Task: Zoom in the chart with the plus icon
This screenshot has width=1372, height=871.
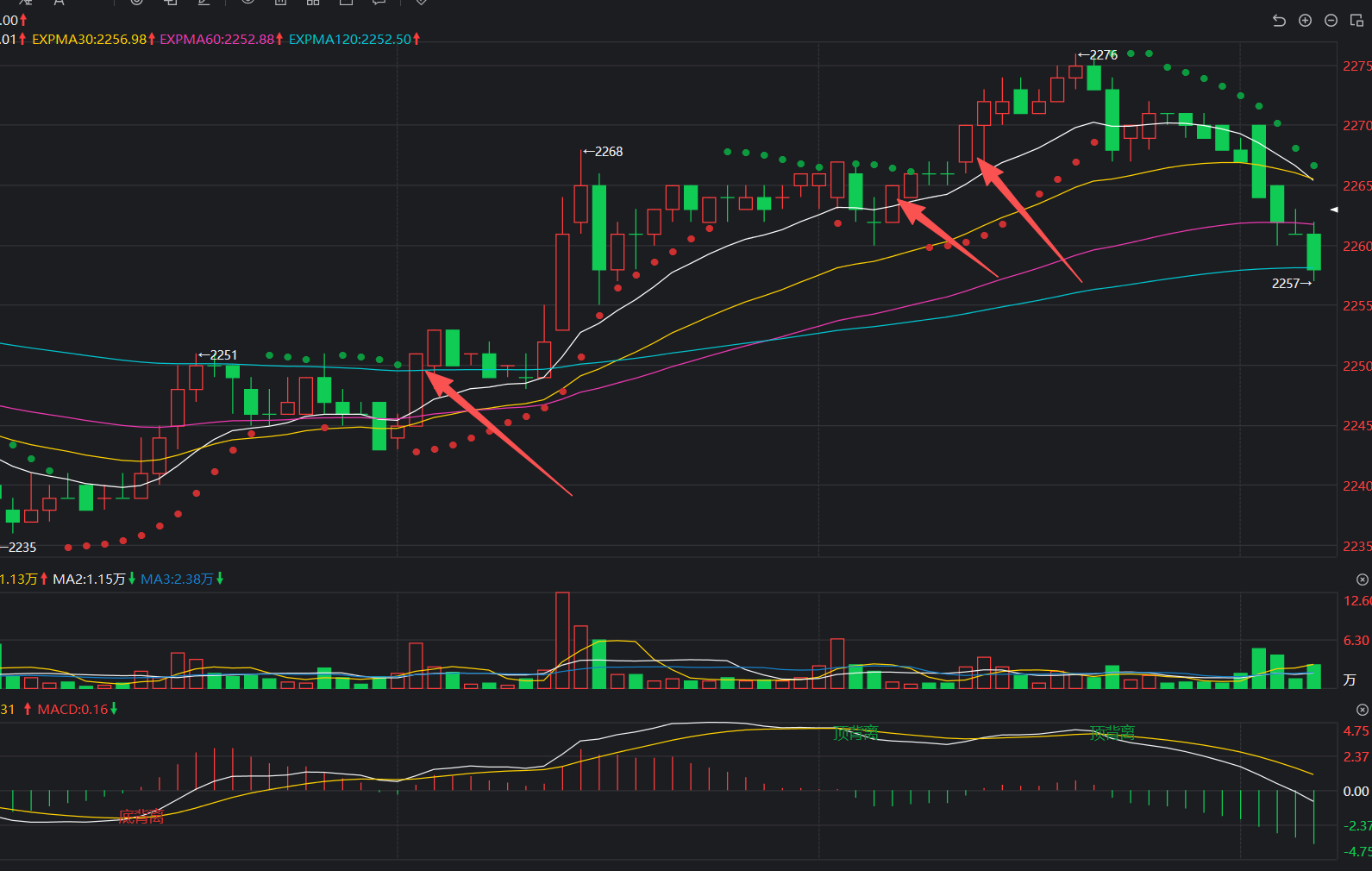Action: pyautogui.click(x=1305, y=21)
